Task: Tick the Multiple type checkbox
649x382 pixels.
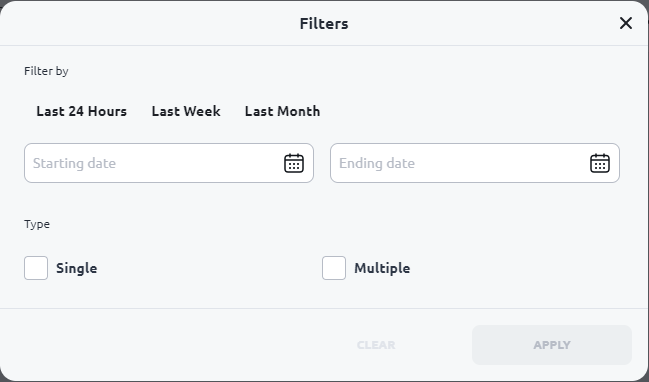Action: (x=334, y=268)
